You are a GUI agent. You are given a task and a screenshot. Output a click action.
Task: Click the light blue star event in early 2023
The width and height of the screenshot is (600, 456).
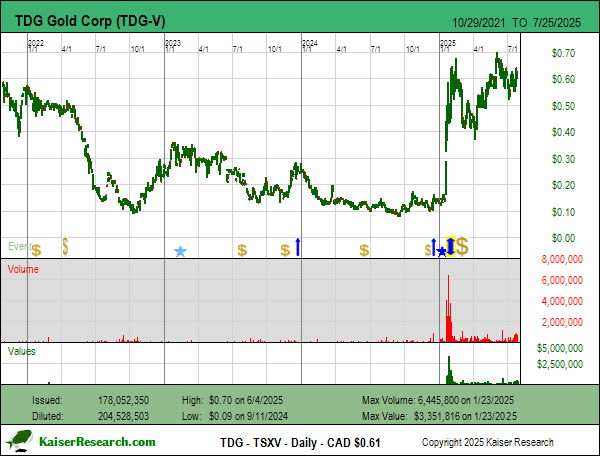(x=180, y=251)
